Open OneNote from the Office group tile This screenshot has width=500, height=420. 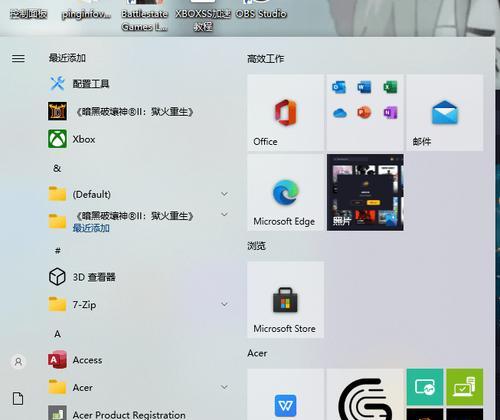390,113
